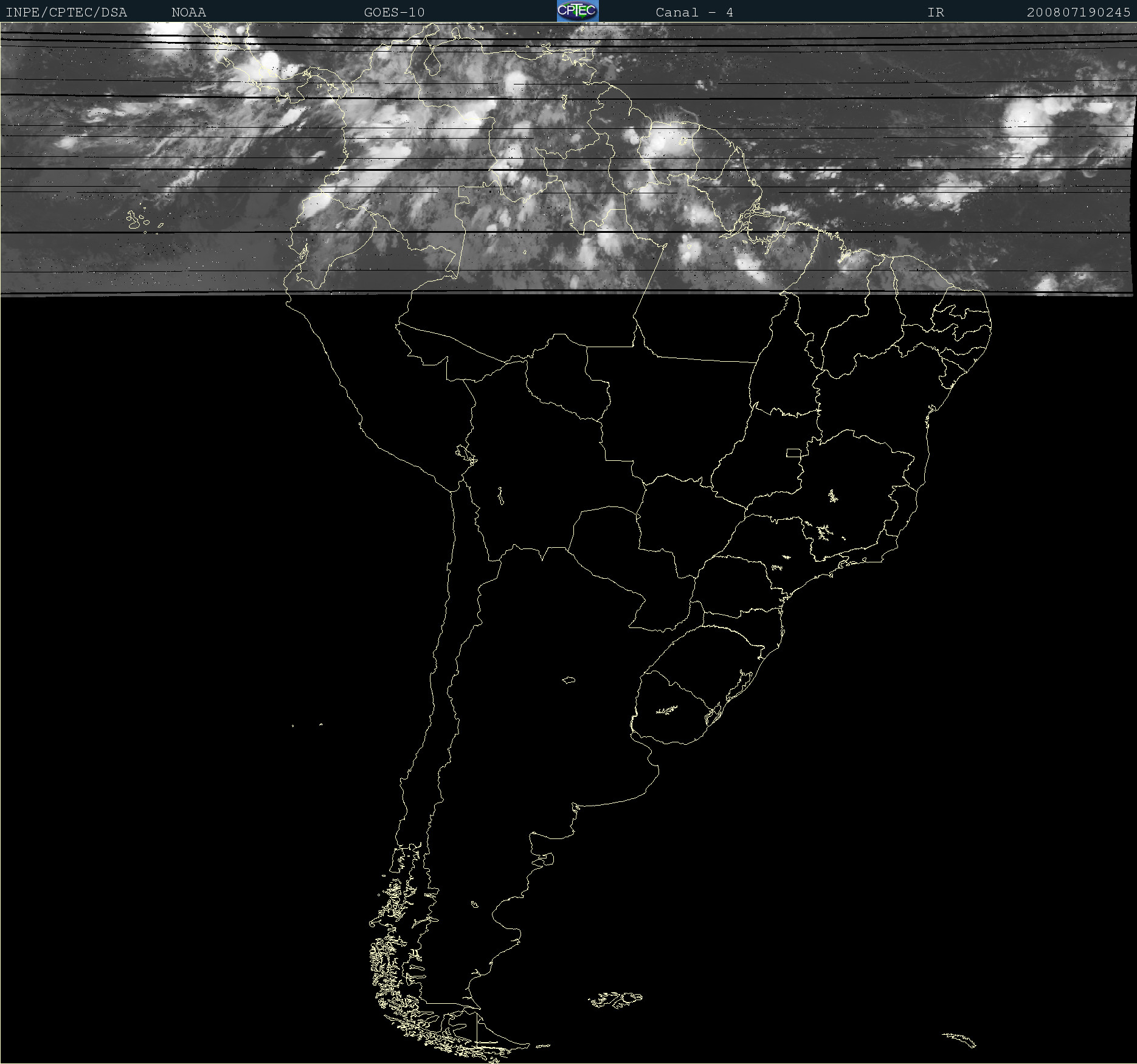Click the INPE/CPTEC/DSA header label
Screen dimensions: 1137x1064
tap(66, 12)
